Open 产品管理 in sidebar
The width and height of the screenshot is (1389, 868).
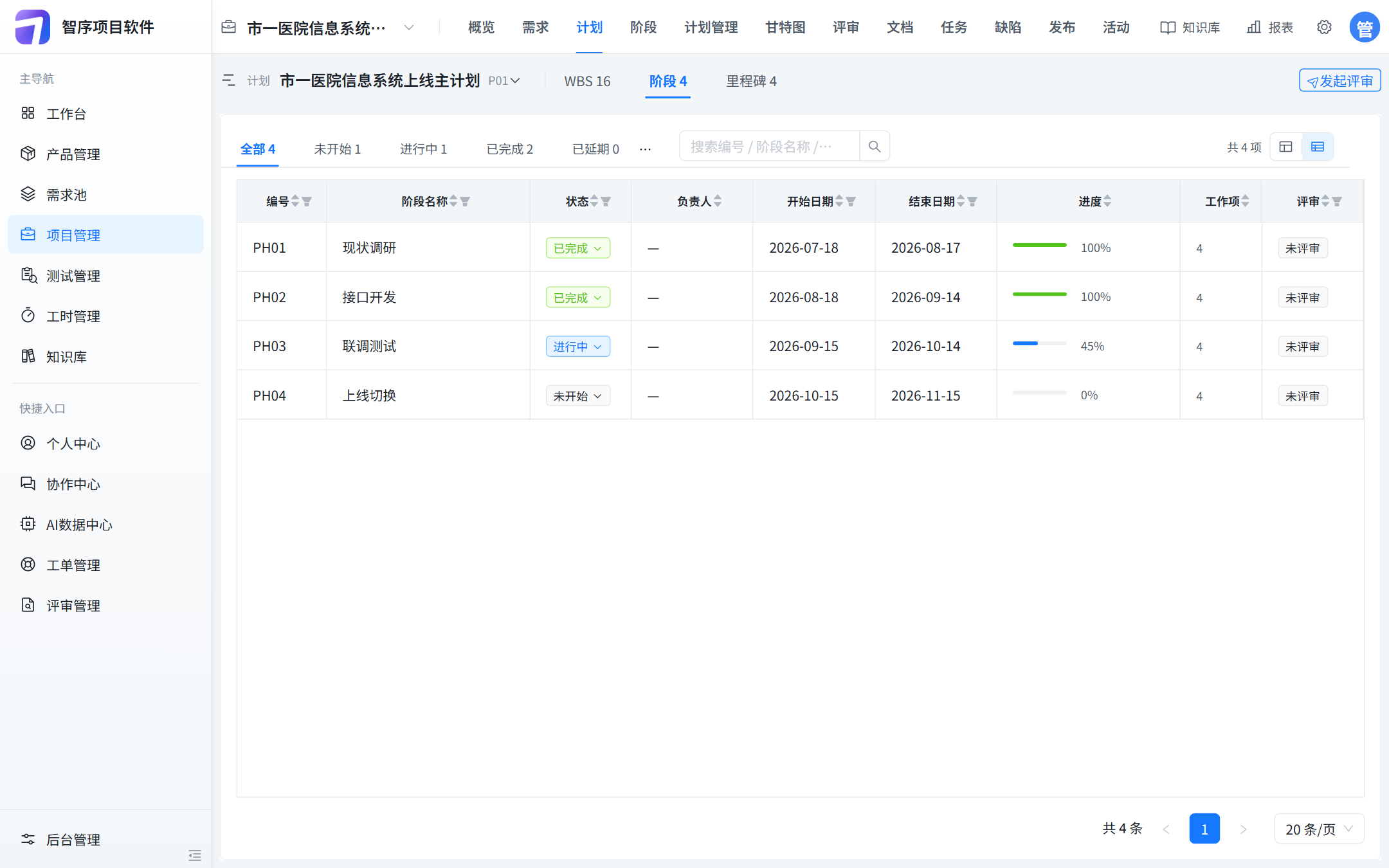105,154
